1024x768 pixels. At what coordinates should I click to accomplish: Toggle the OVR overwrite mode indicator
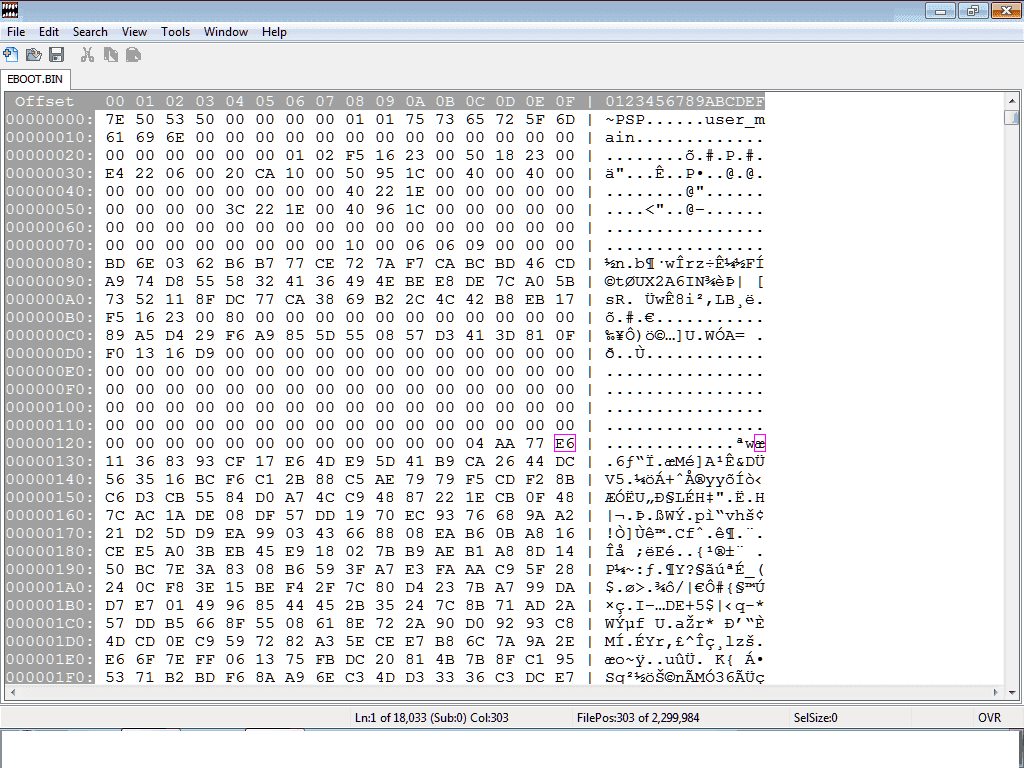[x=989, y=718]
